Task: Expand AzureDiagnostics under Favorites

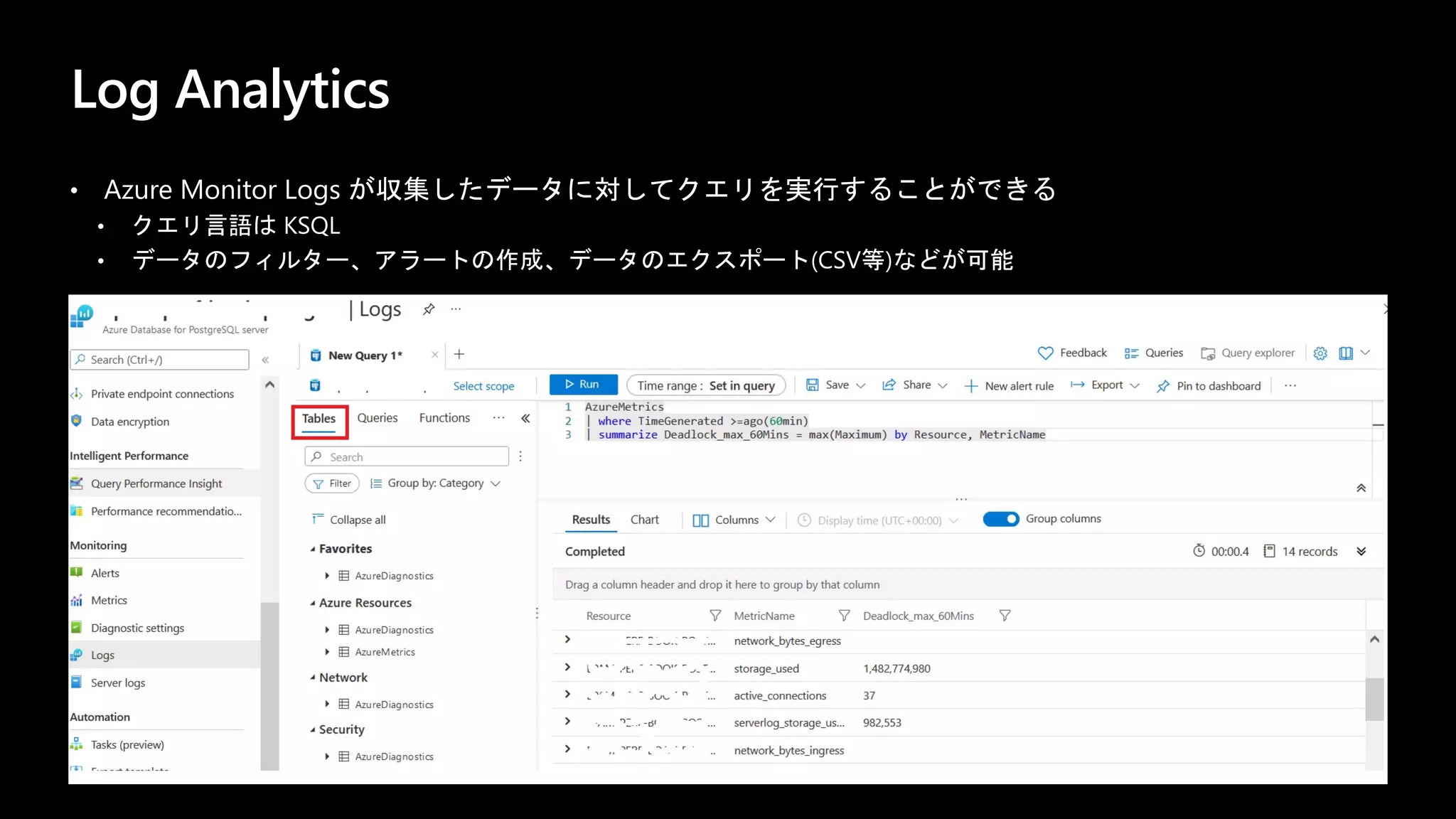Action: [x=327, y=576]
